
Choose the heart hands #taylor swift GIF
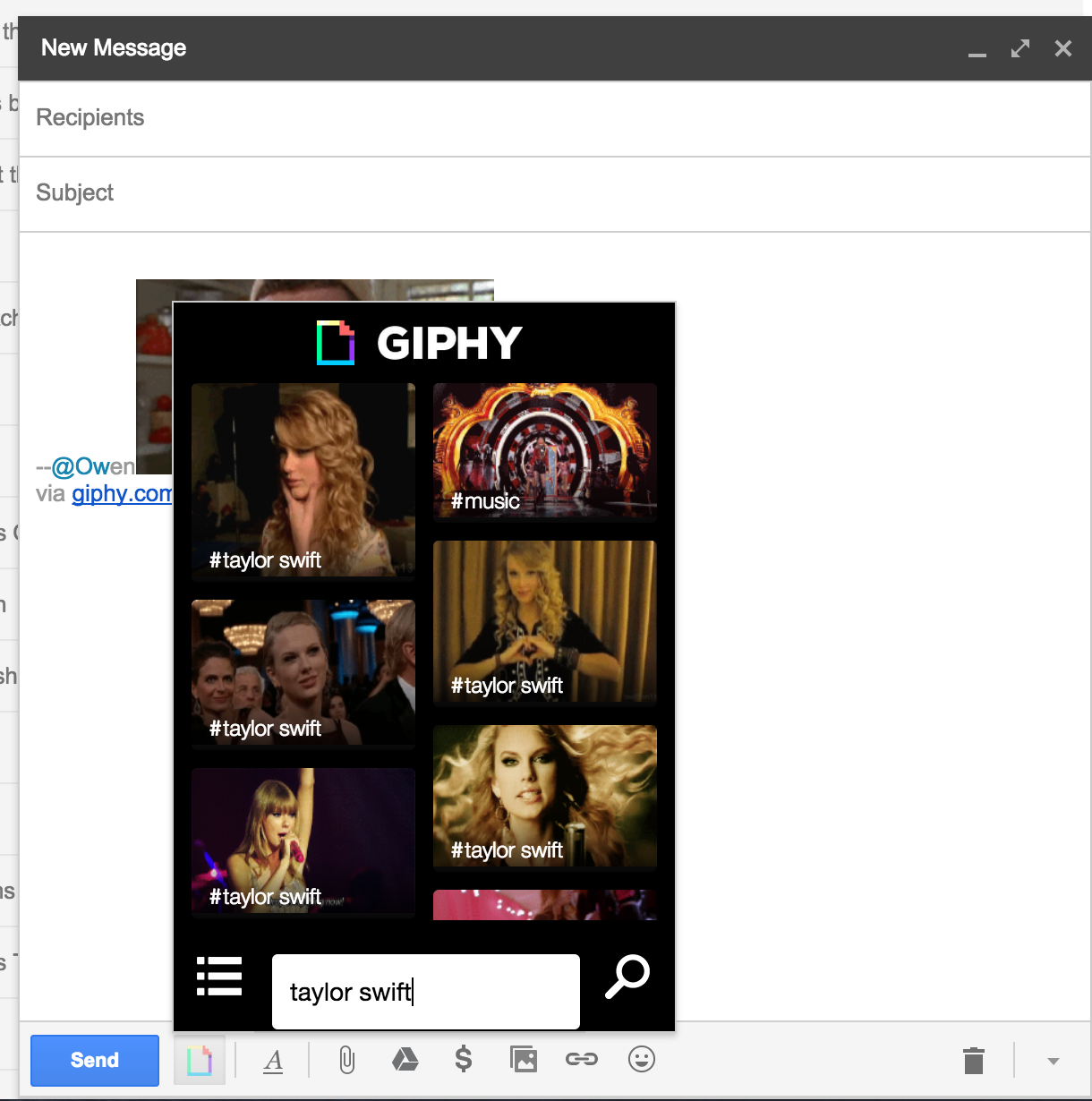pos(544,621)
